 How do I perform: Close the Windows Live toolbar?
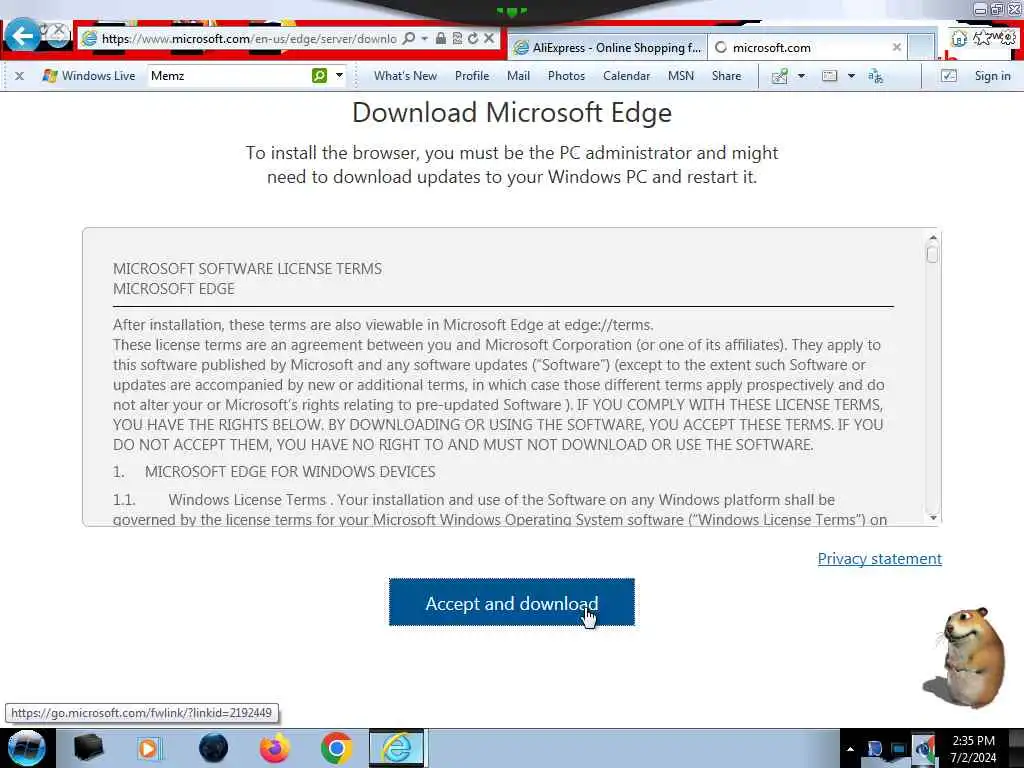pyautogui.click(x=20, y=76)
